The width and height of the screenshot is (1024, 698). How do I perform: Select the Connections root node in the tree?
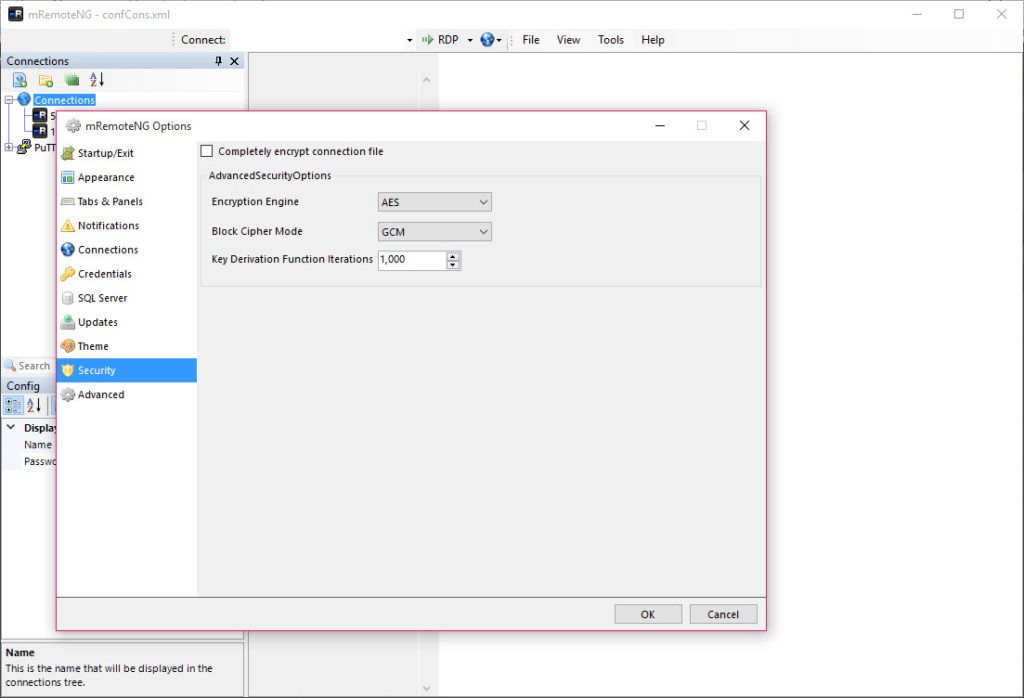click(65, 100)
